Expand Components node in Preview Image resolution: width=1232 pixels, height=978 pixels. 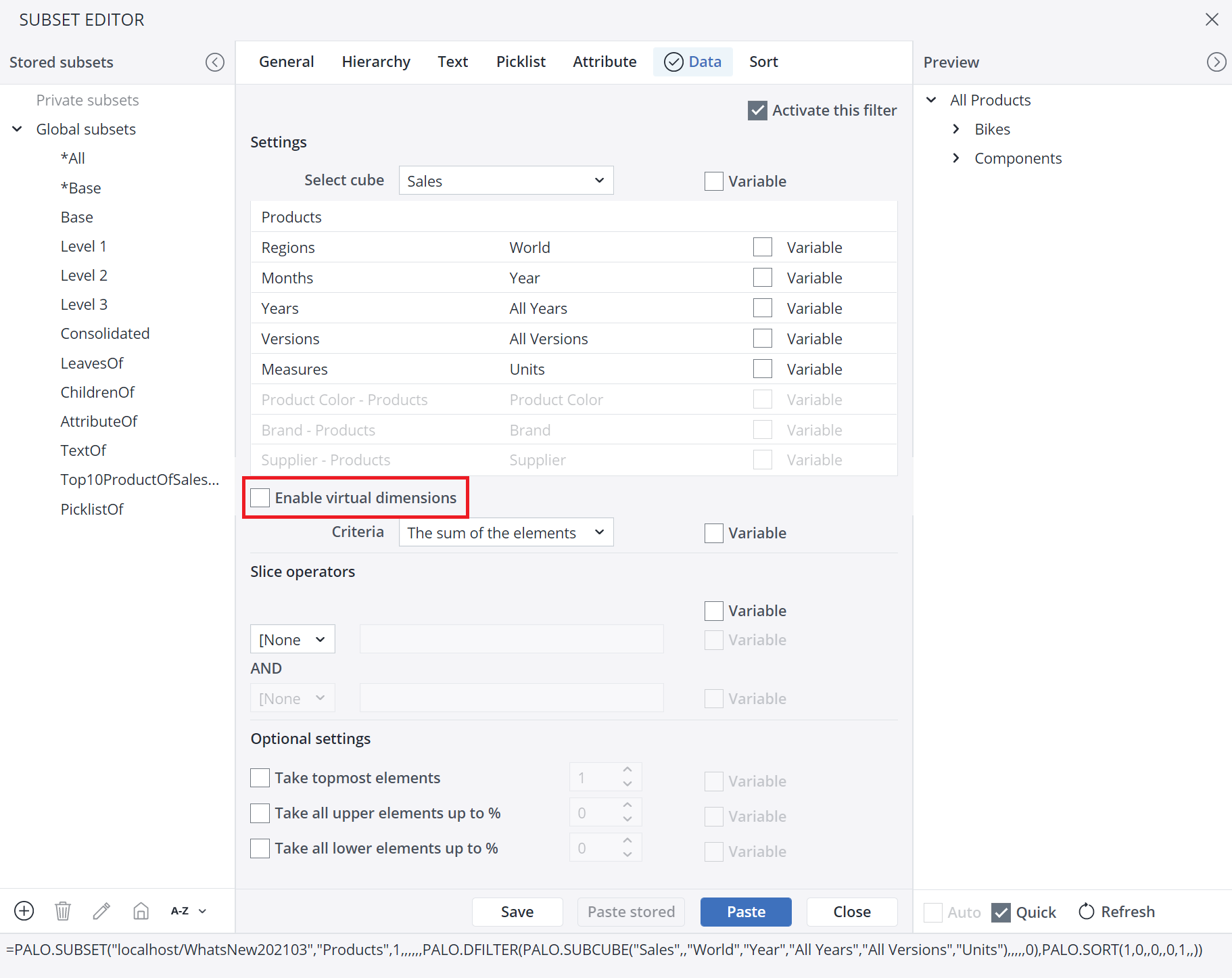955,158
